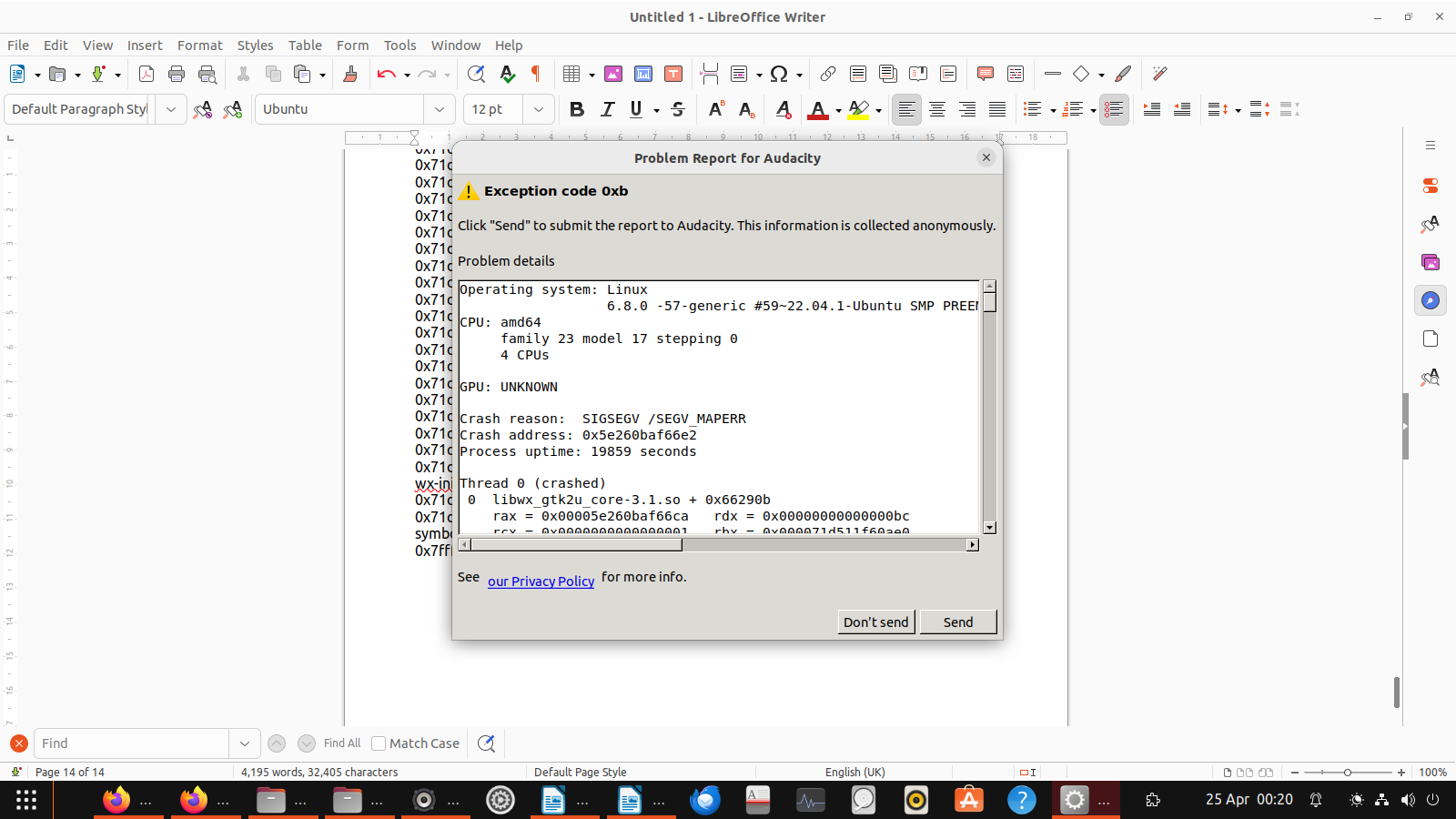Toggle Align Right alignment
This screenshot has height=819, width=1456.
coord(967,109)
